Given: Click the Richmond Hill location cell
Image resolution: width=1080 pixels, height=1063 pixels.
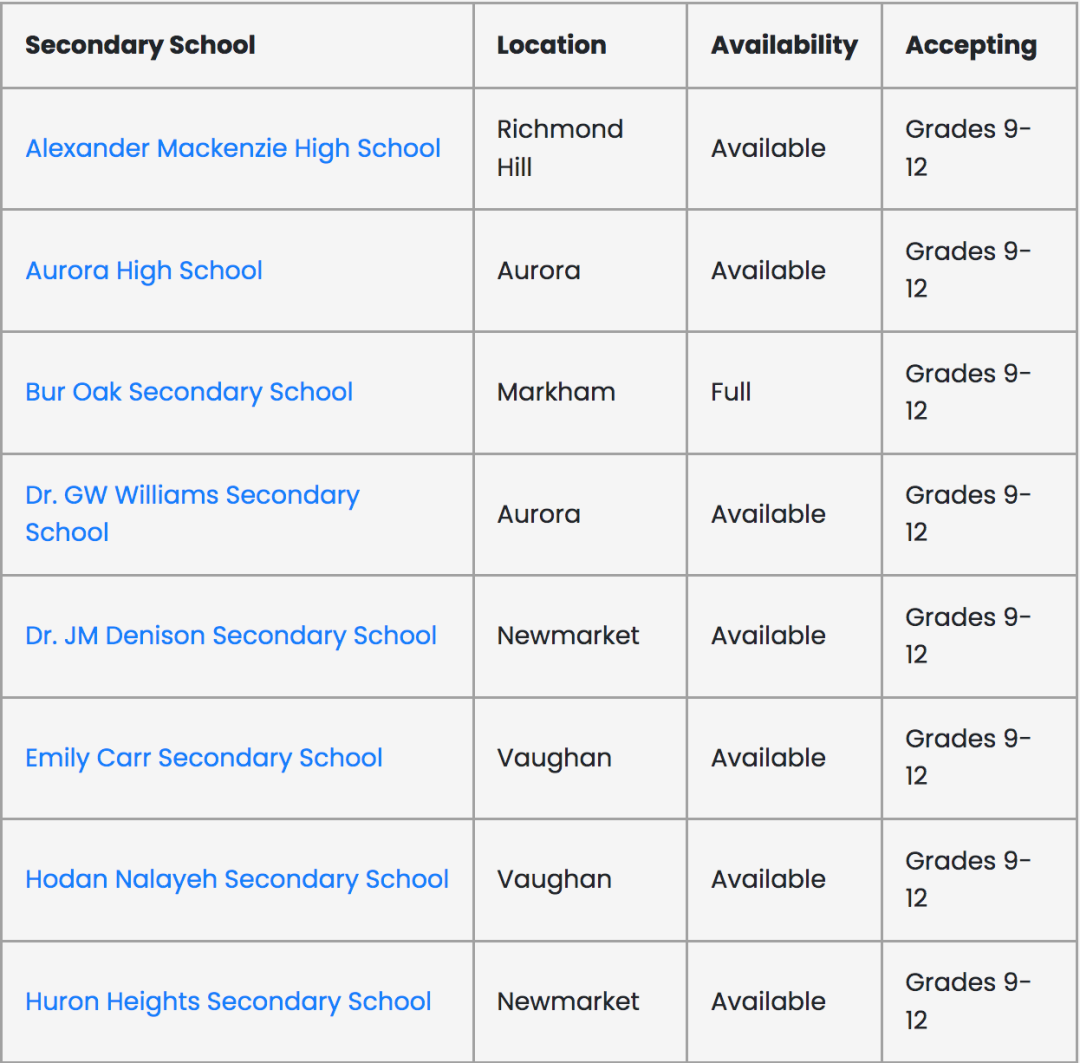Looking at the screenshot, I should (x=559, y=148).
